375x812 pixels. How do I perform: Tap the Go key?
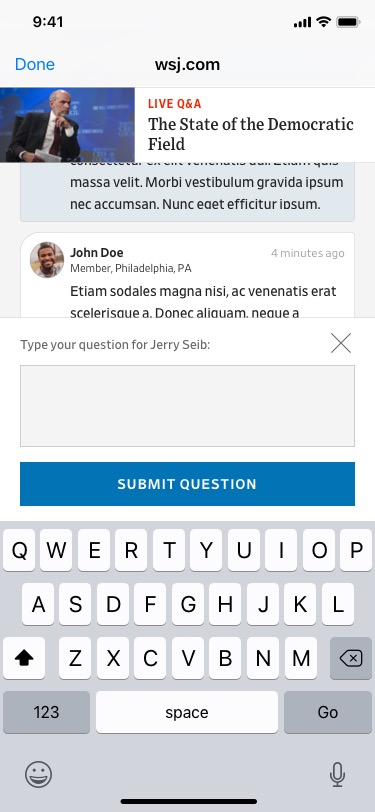[x=328, y=712]
